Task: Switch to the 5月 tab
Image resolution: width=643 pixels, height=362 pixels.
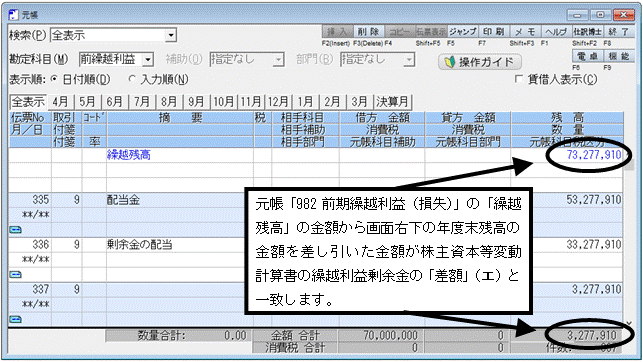Action: tap(87, 101)
